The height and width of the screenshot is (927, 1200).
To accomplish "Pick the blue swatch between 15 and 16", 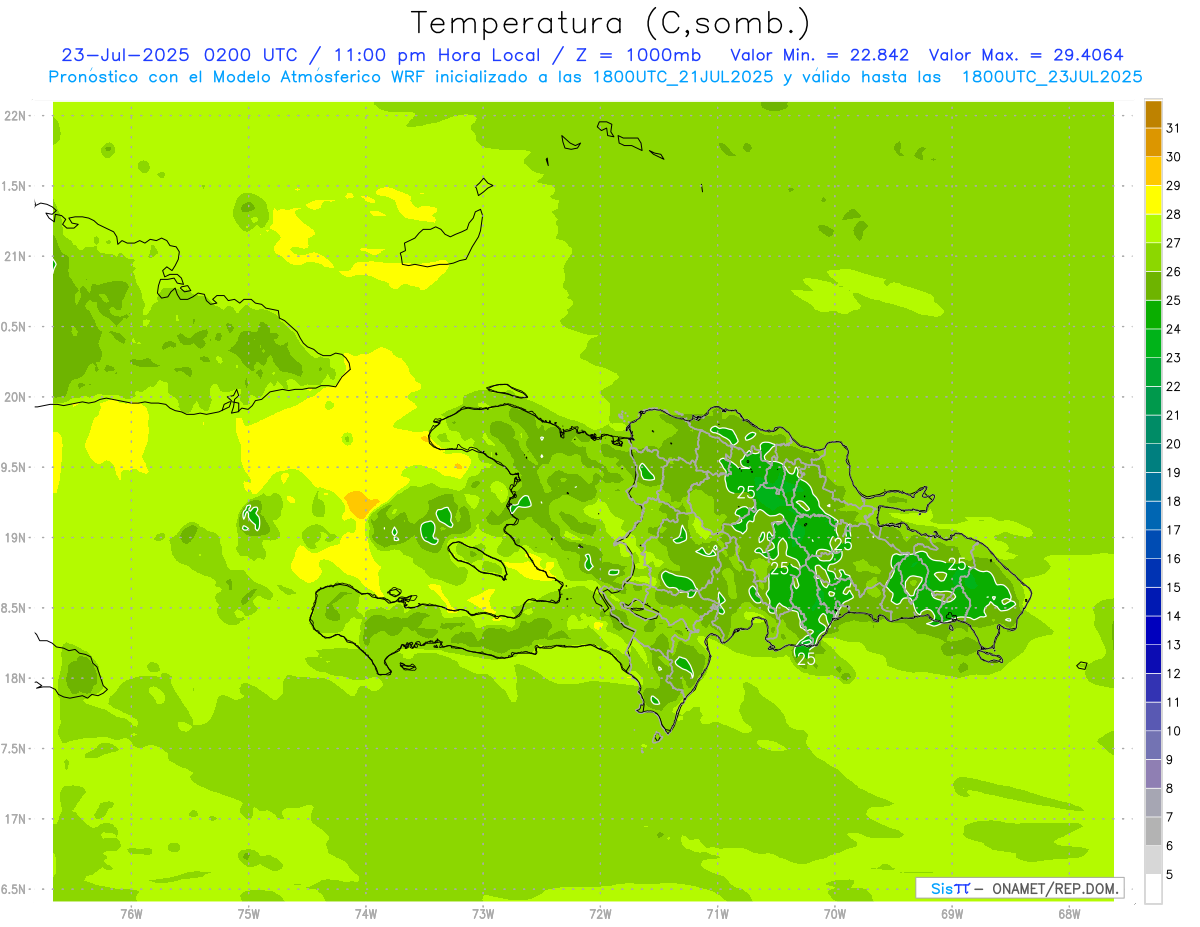I will 1153,574.
